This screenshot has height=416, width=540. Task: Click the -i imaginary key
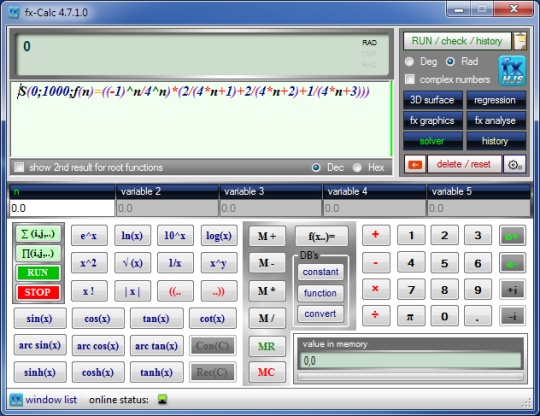pyautogui.click(x=512, y=316)
